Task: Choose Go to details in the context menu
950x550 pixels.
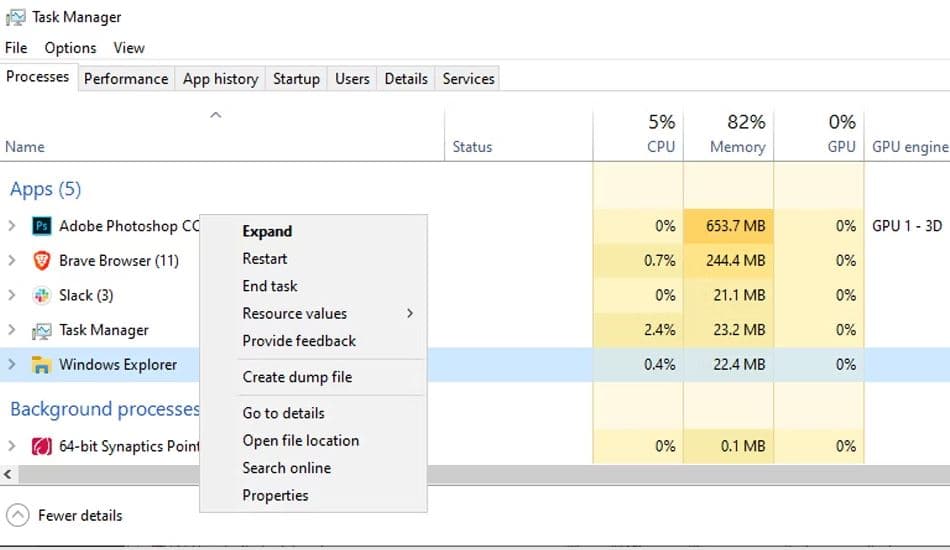Action: click(x=313, y=413)
